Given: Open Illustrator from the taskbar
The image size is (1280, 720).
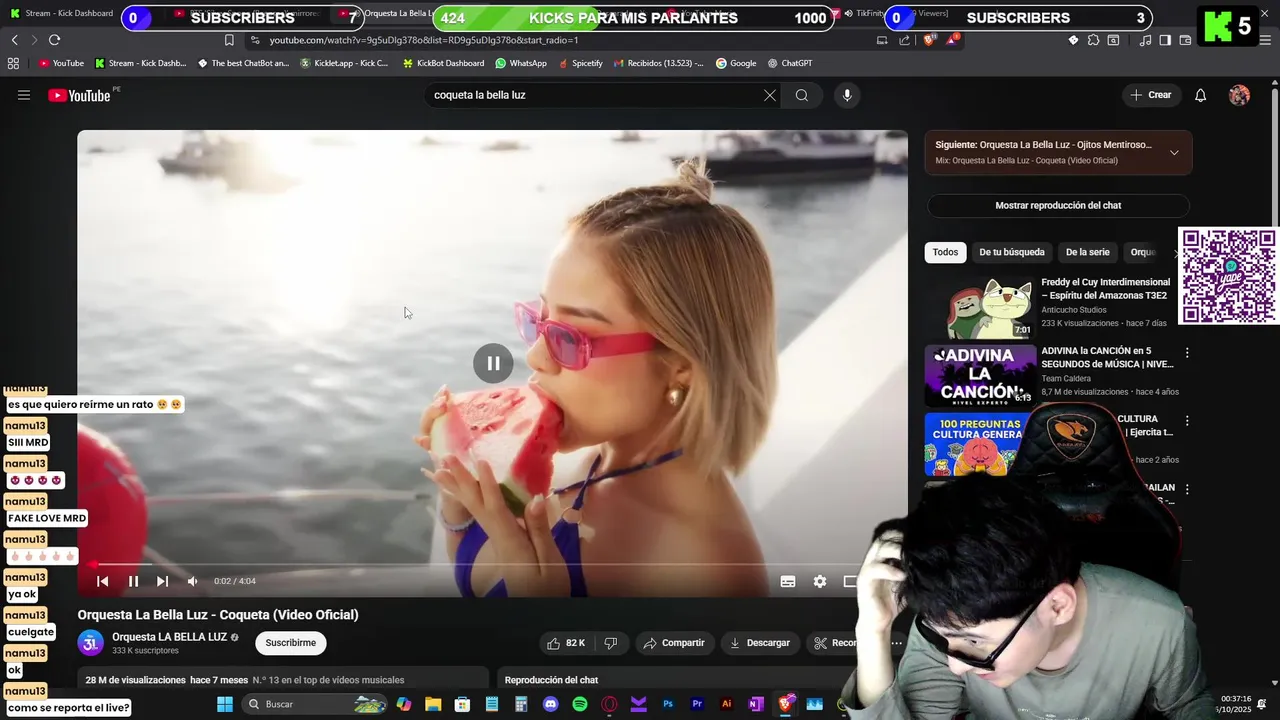Looking at the screenshot, I should tap(726, 704).
